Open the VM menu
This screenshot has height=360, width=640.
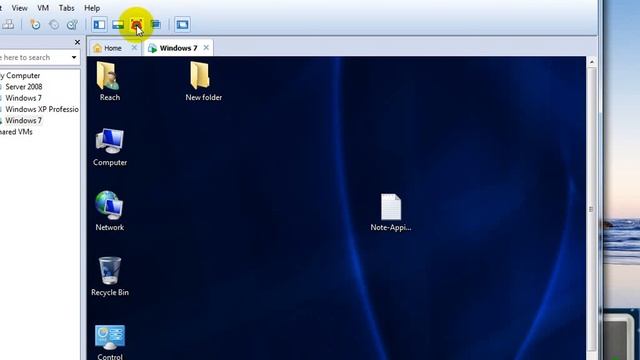click(x=43, y=8)
